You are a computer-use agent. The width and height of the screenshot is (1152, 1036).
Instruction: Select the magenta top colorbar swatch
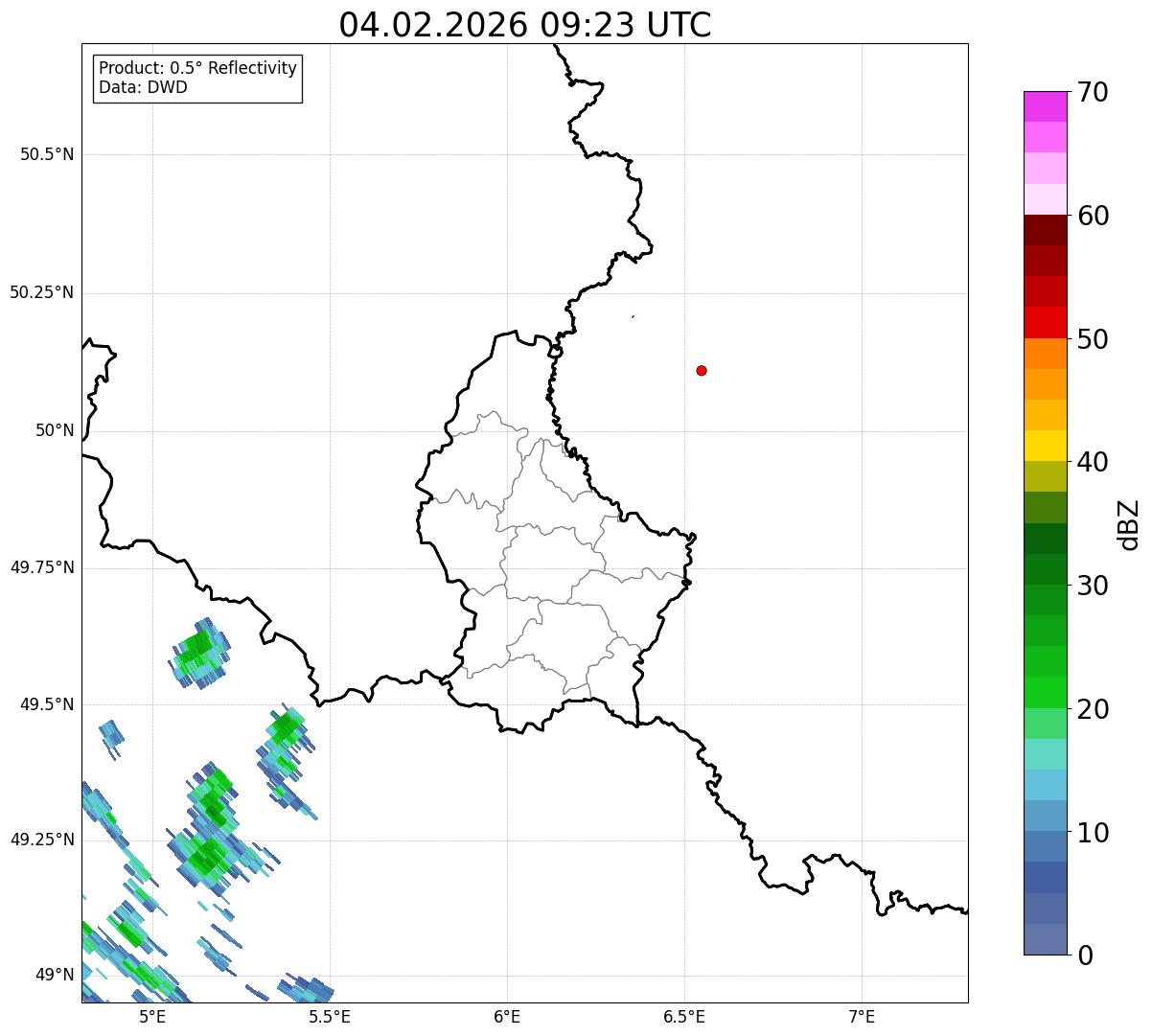click(1045, 106)
